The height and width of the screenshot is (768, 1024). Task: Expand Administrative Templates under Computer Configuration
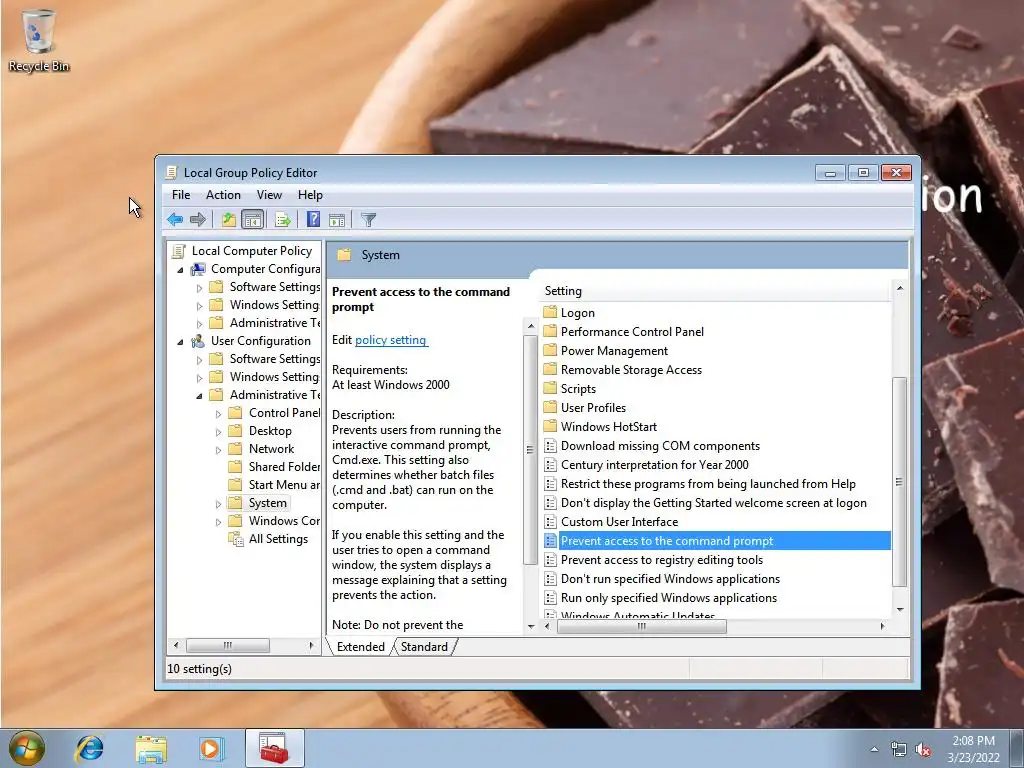coord(200,323)
